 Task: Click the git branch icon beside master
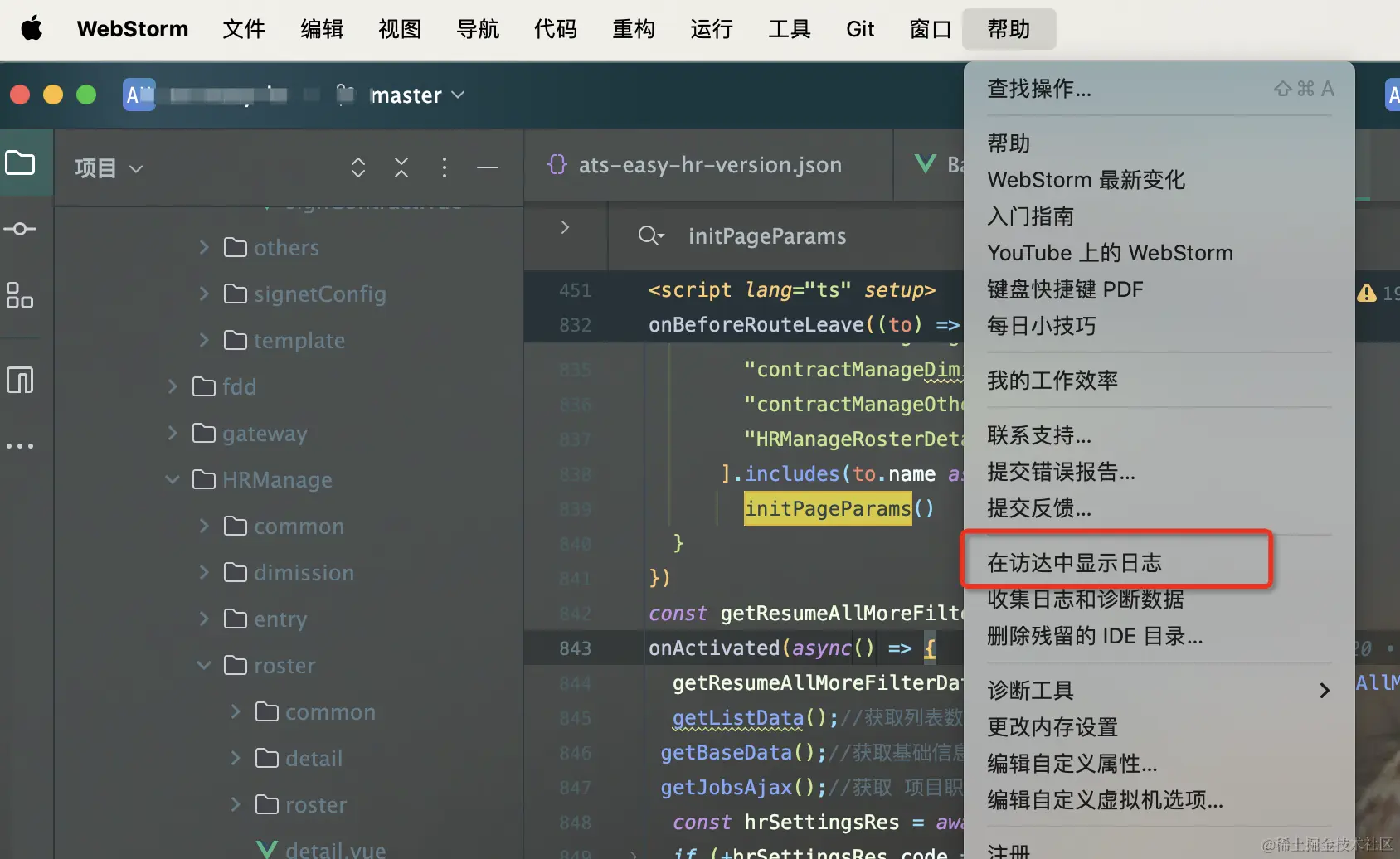(x=345, y=95)
